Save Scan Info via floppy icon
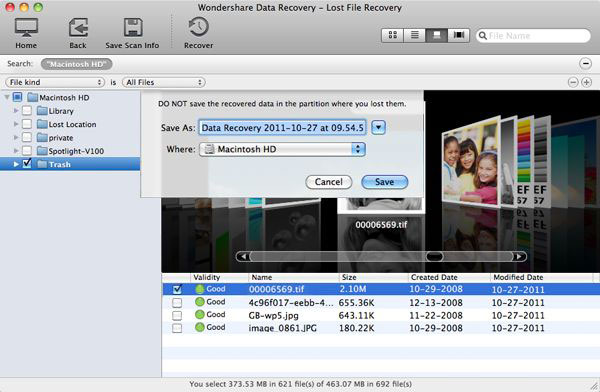Screen dimensions: 600x392 pos(133,27)
